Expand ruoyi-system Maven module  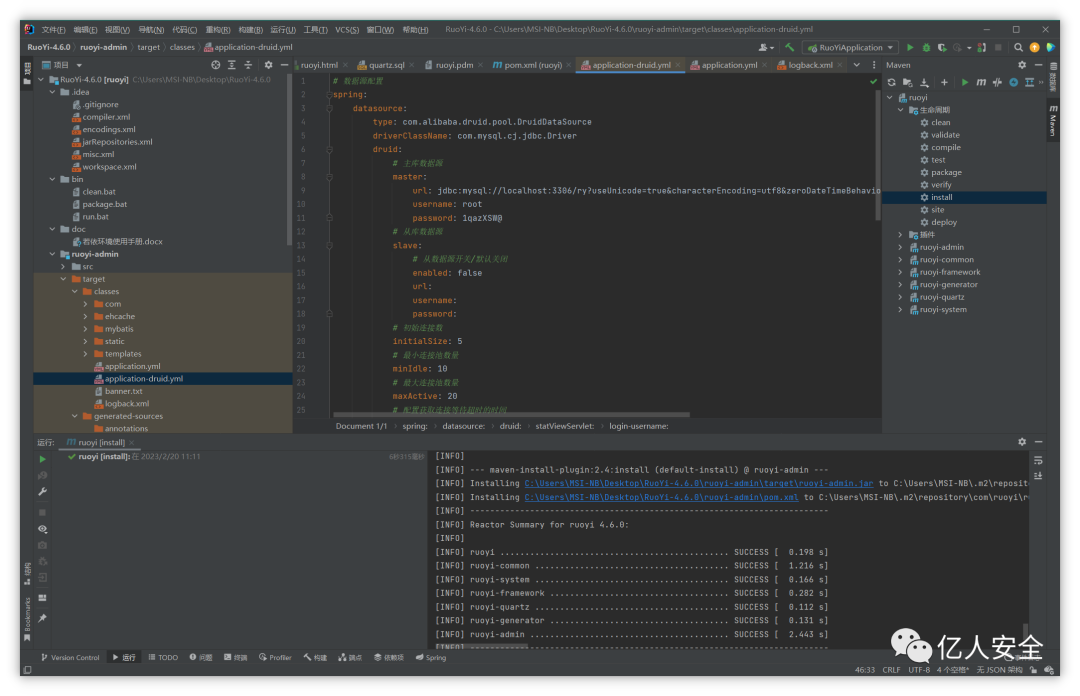[900, 310]
